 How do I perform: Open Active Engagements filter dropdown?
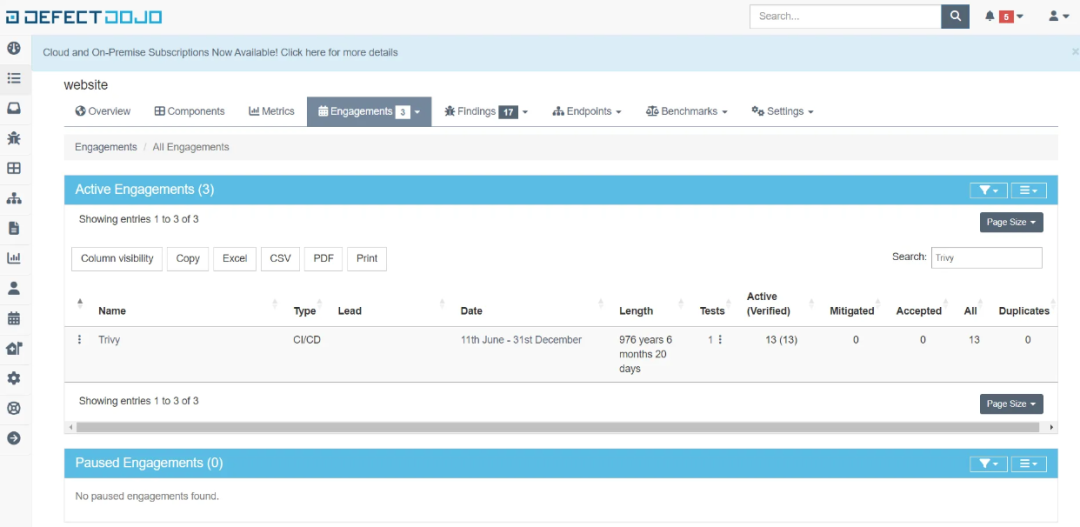pos(988,190)
